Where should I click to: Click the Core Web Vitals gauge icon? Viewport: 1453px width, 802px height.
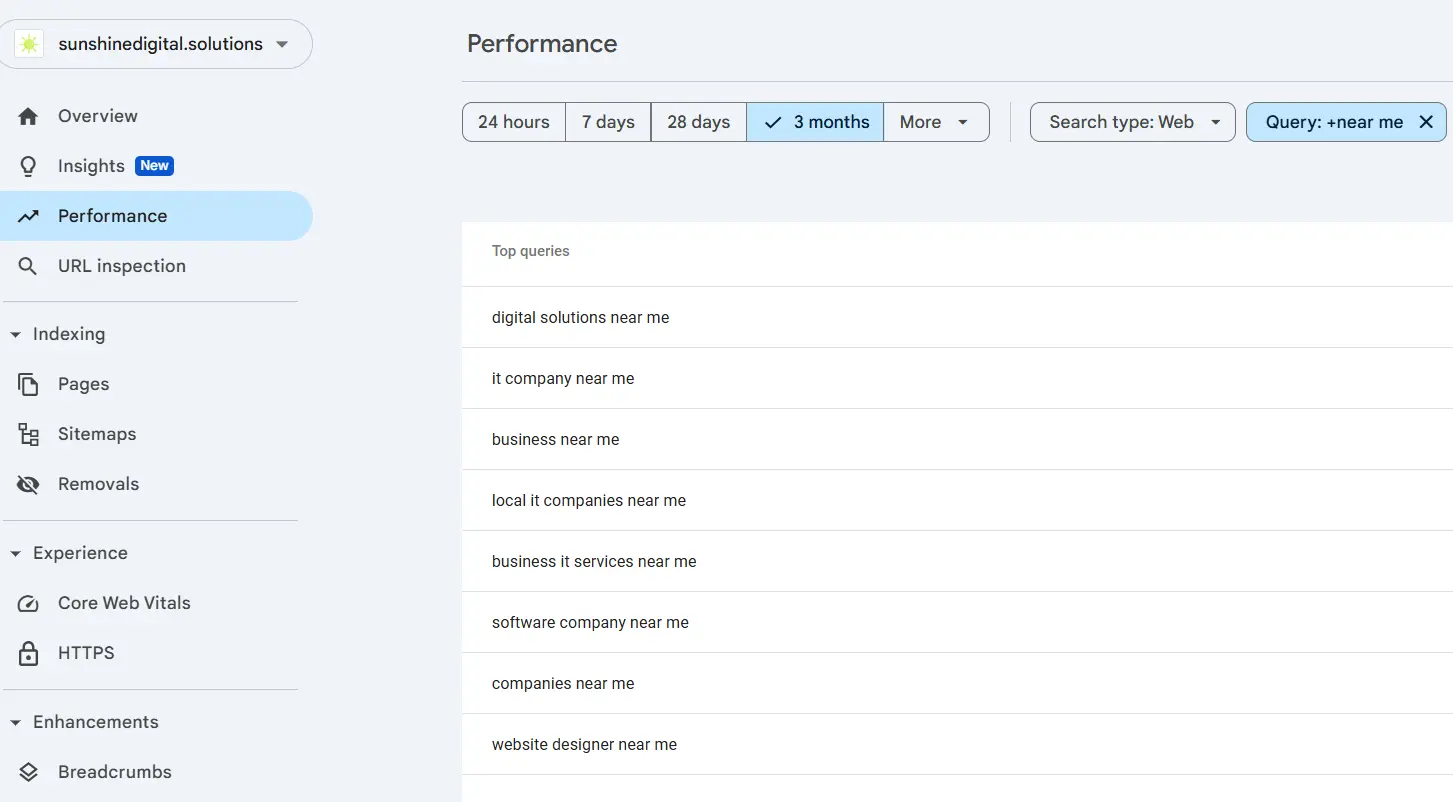click(x=29, y=602)
